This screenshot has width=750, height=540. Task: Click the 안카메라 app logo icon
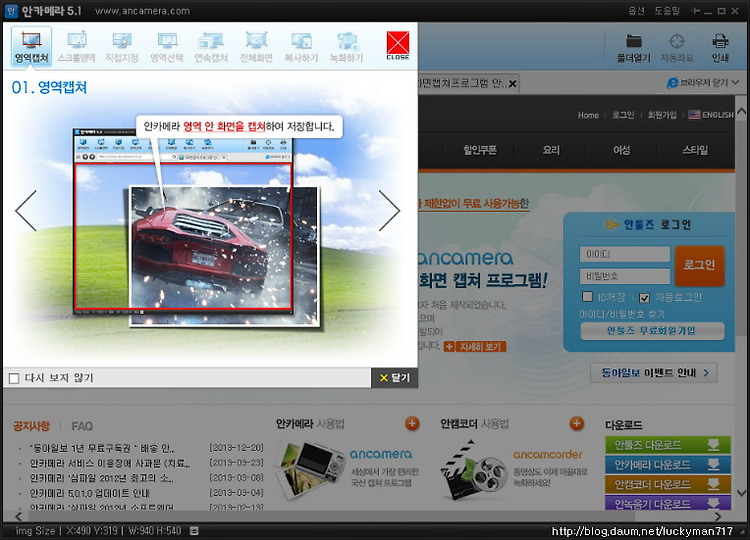point(11,11)
